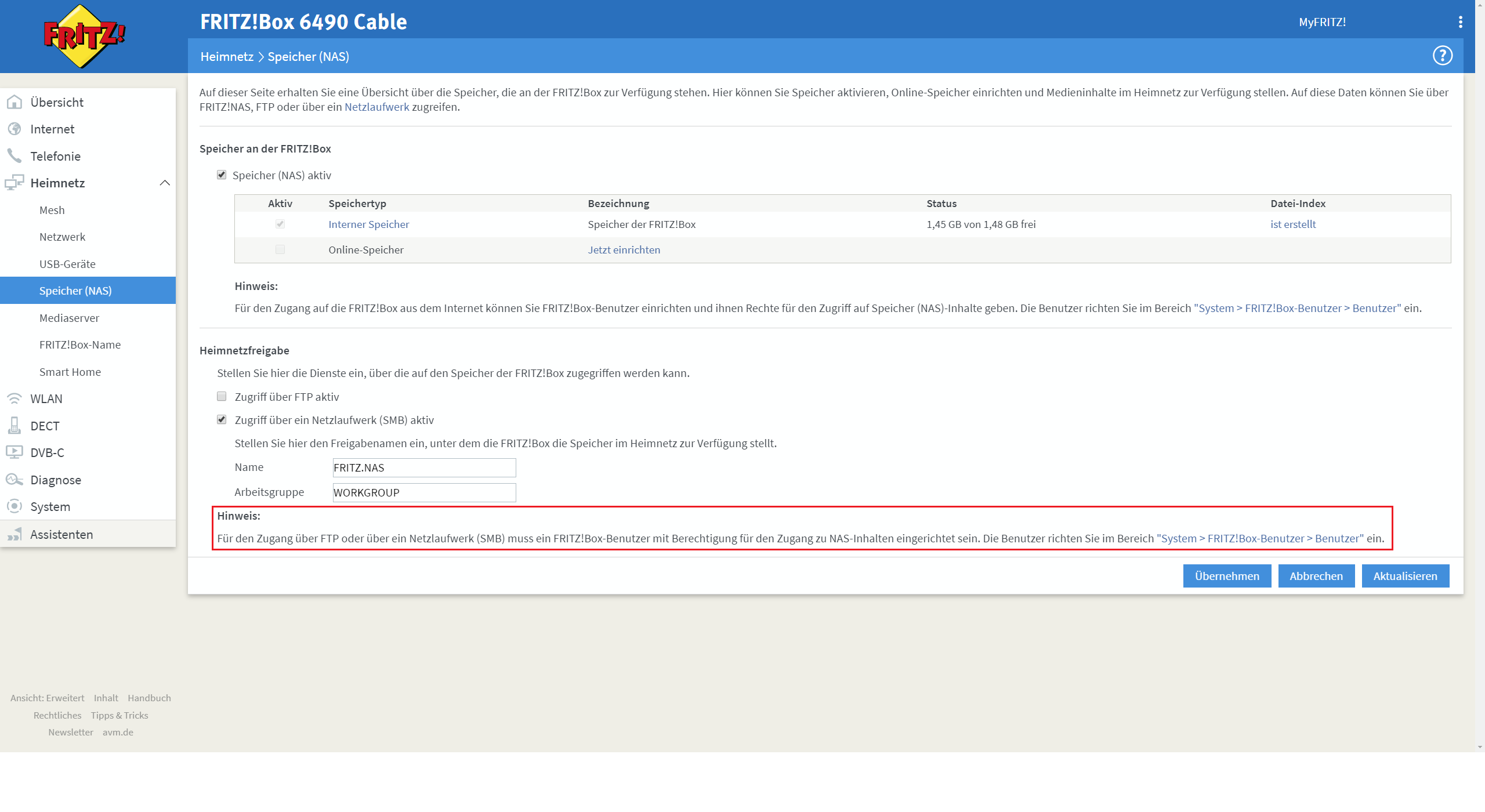Image resolution: width=1485 pixels, height=812 pixels.
Task: Expand the System menu section
Action: [x=50, y=506]
